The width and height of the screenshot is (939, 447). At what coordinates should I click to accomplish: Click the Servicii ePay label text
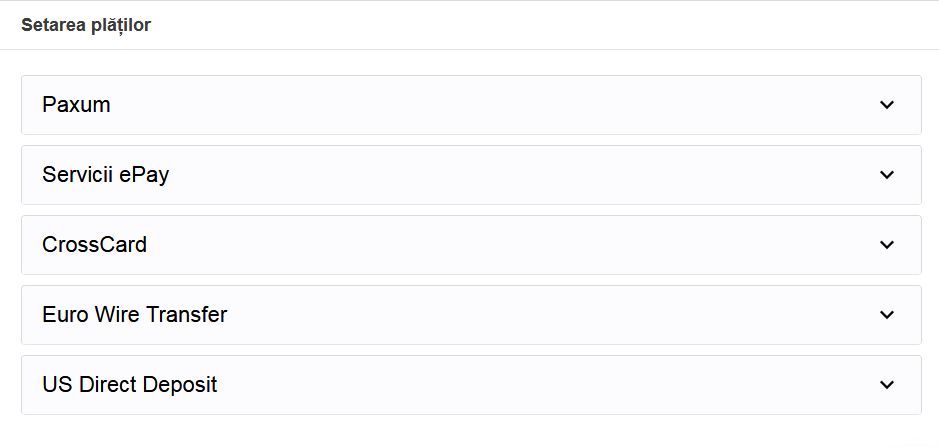[105, 175]
